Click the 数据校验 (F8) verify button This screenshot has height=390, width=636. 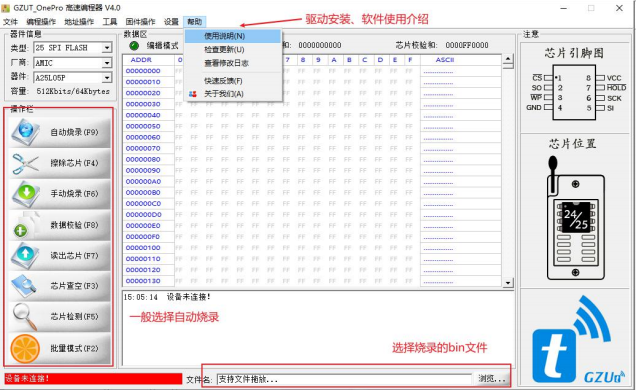point(60,225)
